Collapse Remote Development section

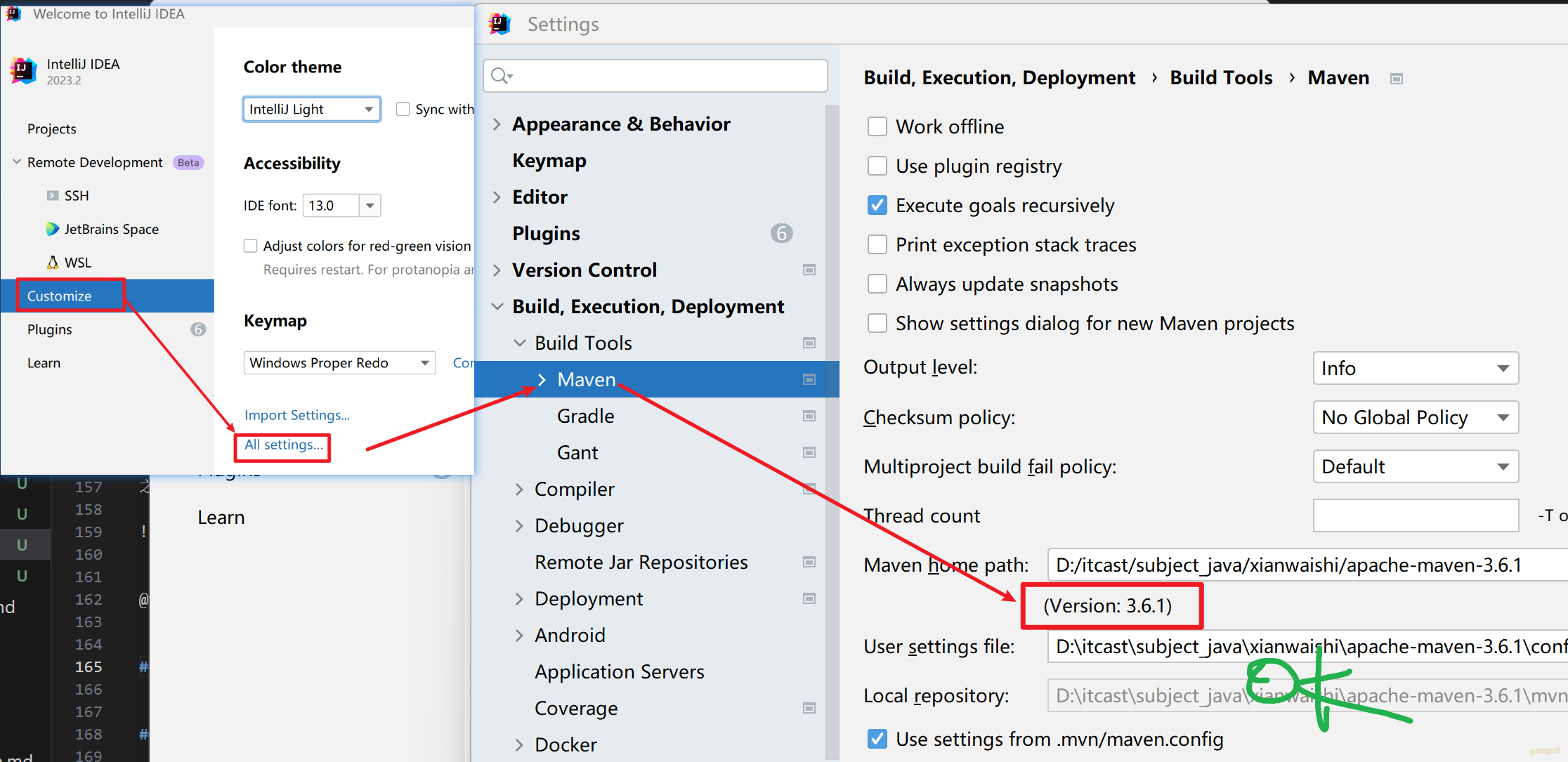(x=17, y=162)
